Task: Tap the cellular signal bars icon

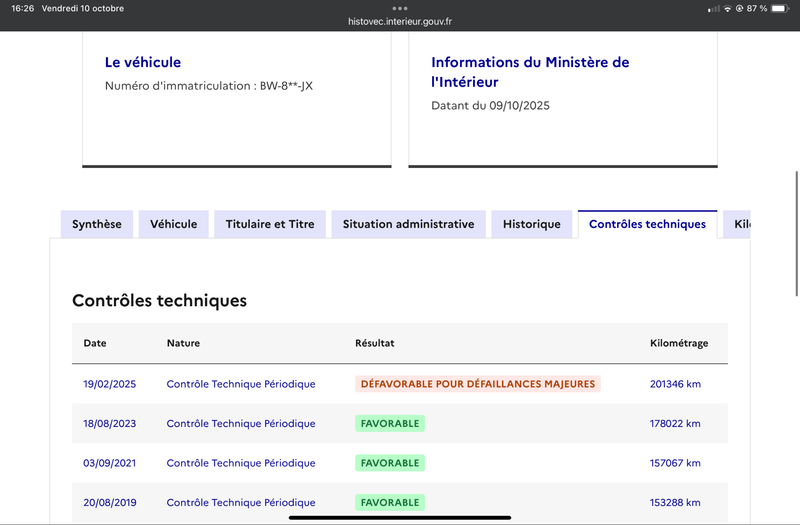Action: (x=713, y=8)
